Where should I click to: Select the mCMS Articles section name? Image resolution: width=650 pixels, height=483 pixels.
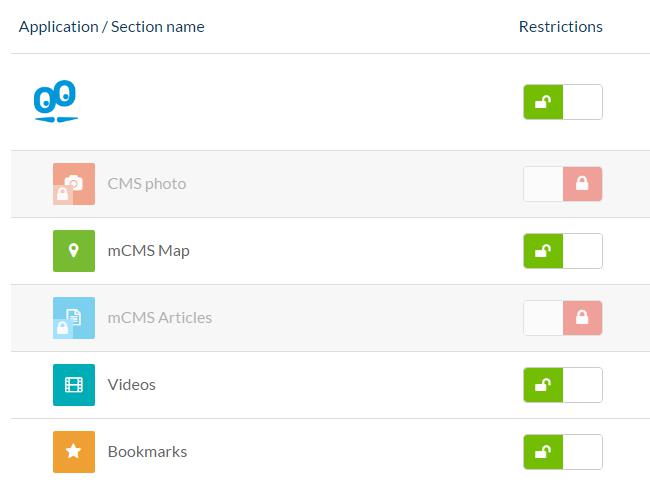[160, 318]
